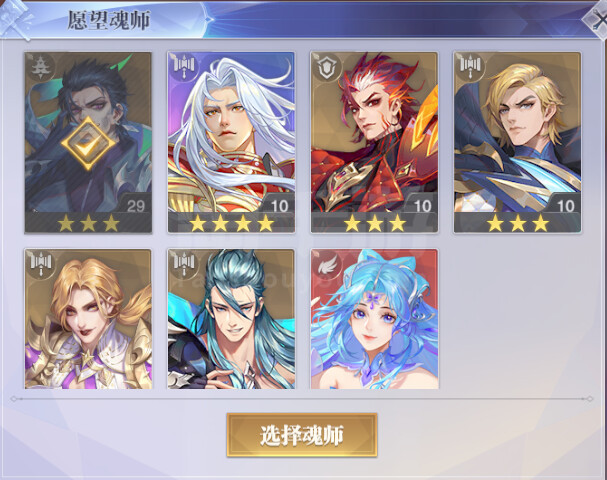Viewport: 607px width, 480px height.
Task: Click the four-star rating on white-haired card
Action: pos(231,223)
